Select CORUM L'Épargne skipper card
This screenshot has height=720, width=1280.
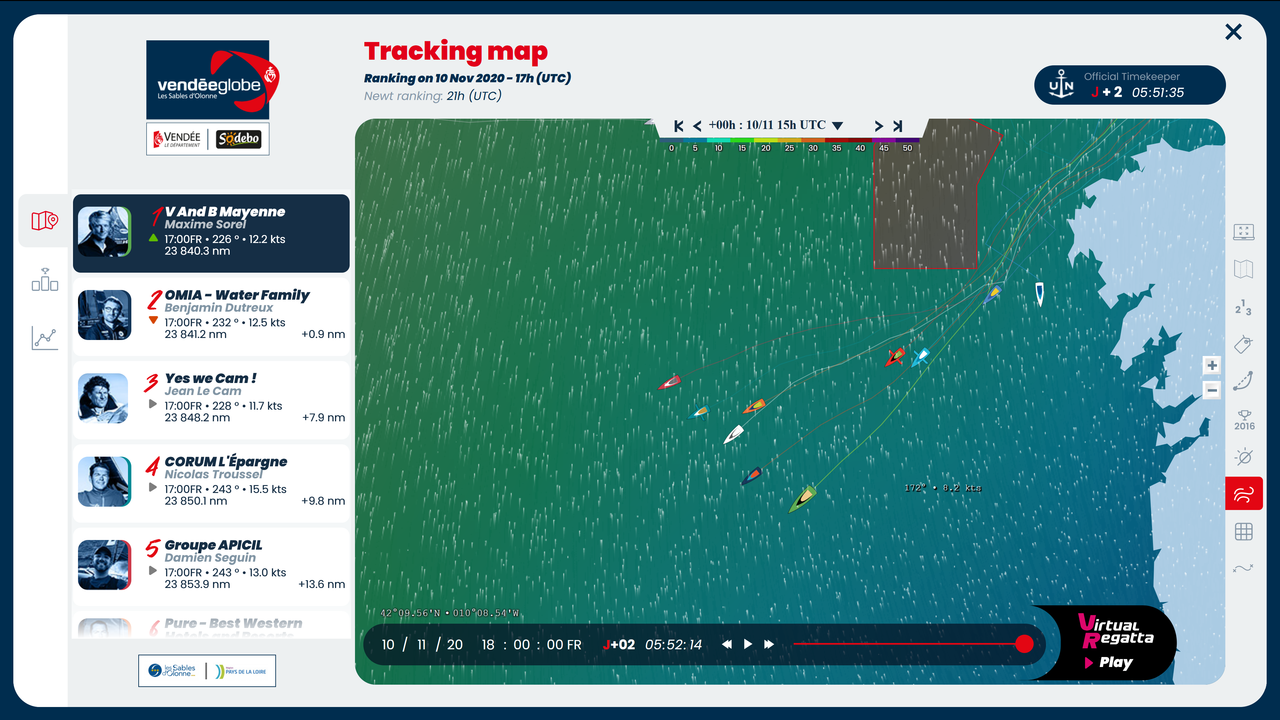(x=211, y=483)
